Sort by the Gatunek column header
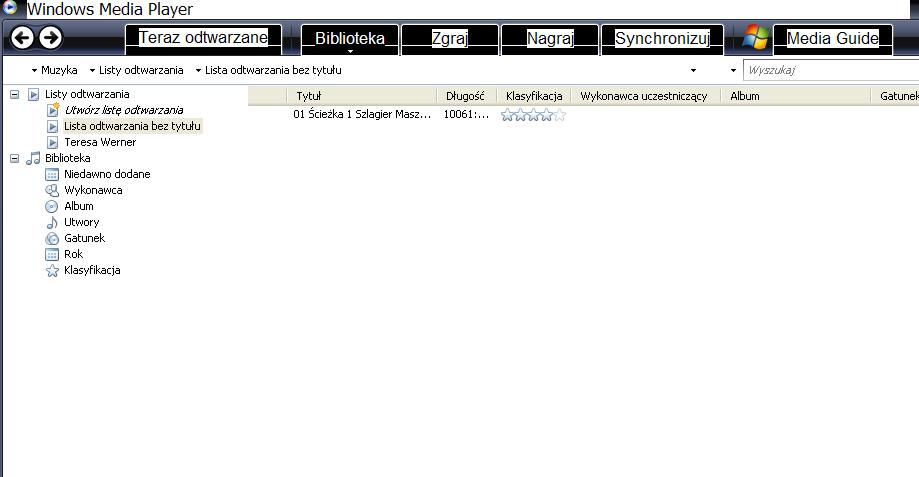This screenshot has width=919, height=477. click(x=895, y=96)
